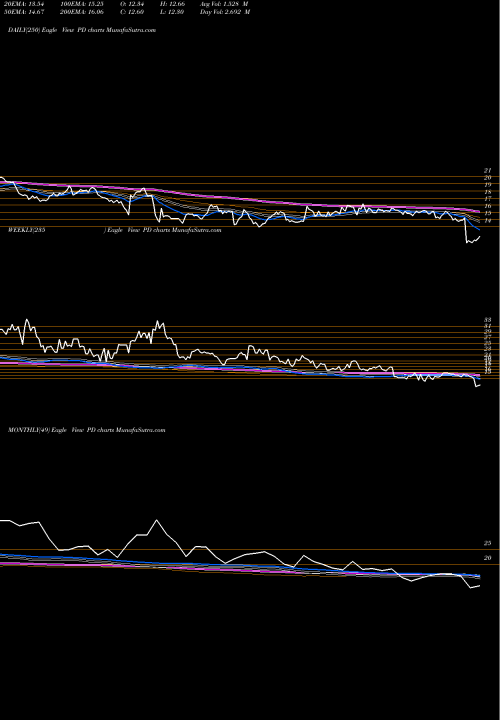The image size is (500, 720).
Task: Click the 14 price label on daily axis
Action: (488, 221)
